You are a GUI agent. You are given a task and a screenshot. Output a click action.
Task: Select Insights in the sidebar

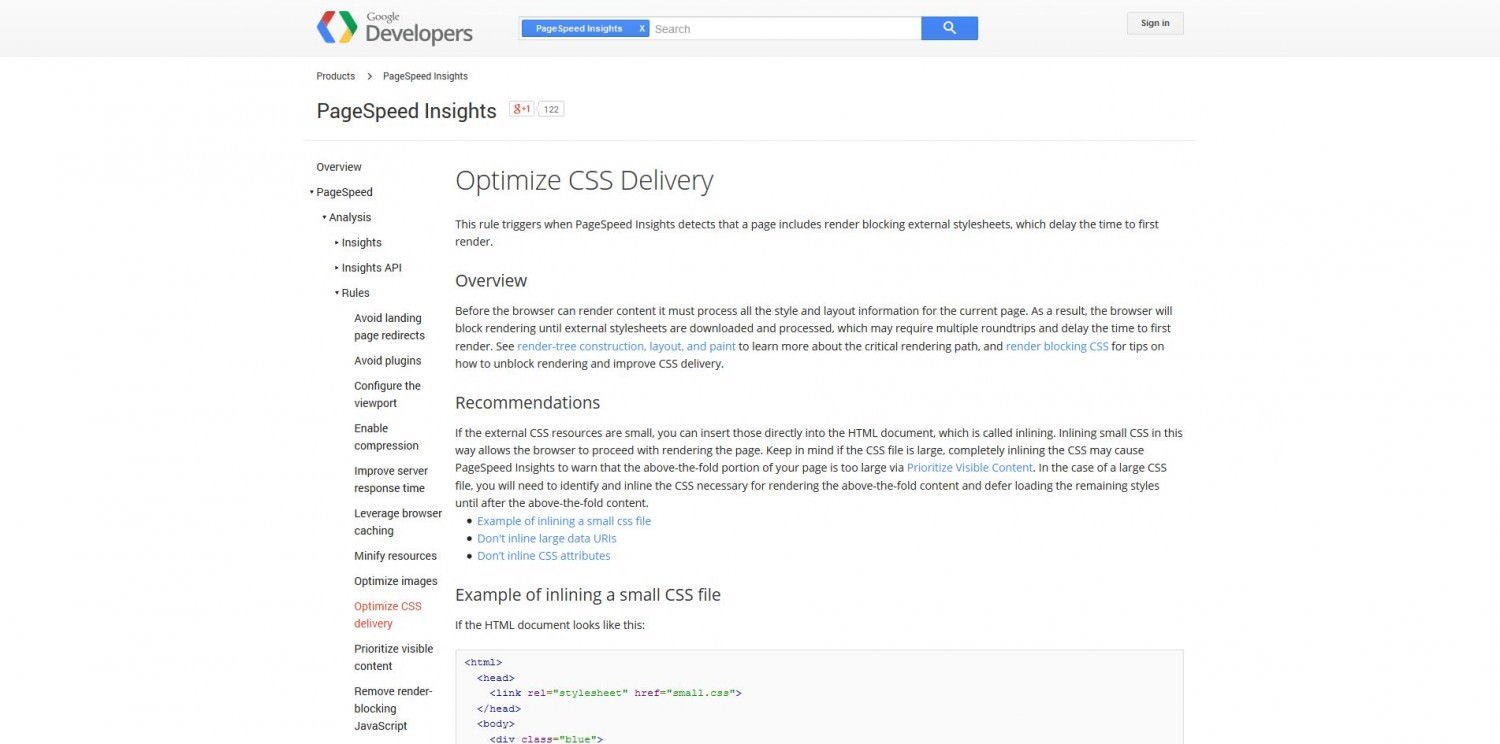pyautogui.click(x=362, y=243)
